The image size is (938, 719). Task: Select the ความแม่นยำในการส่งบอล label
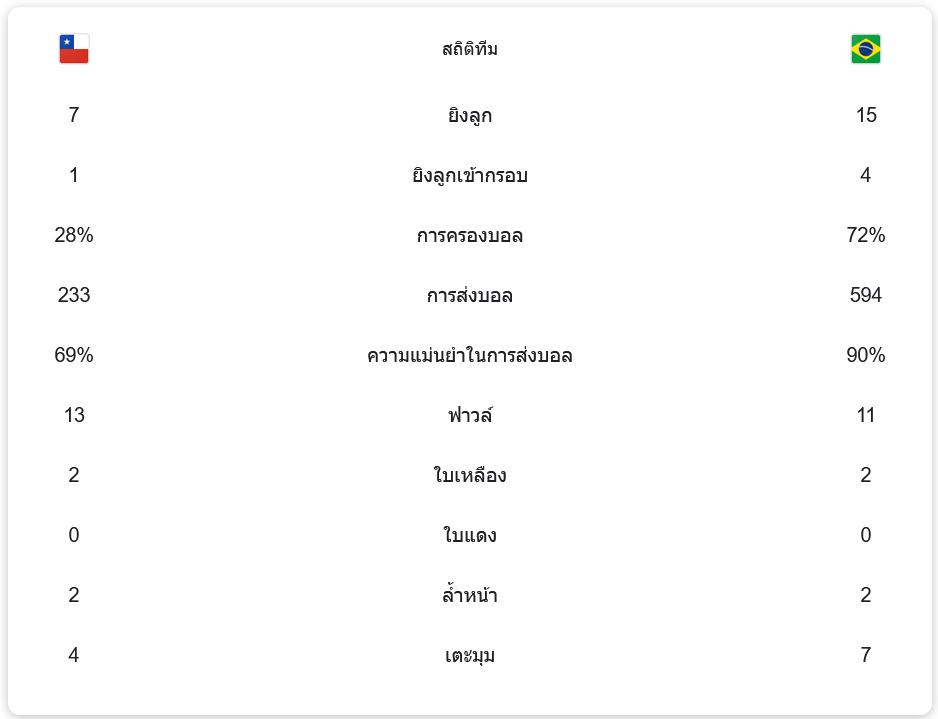[469, 356]
